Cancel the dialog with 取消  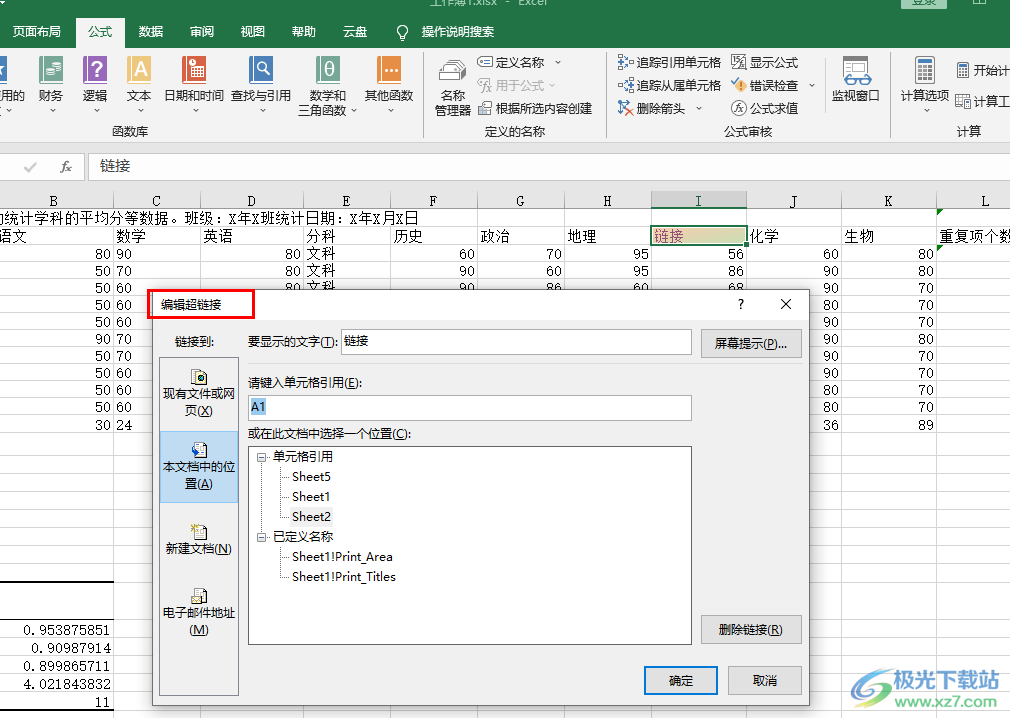765,681
